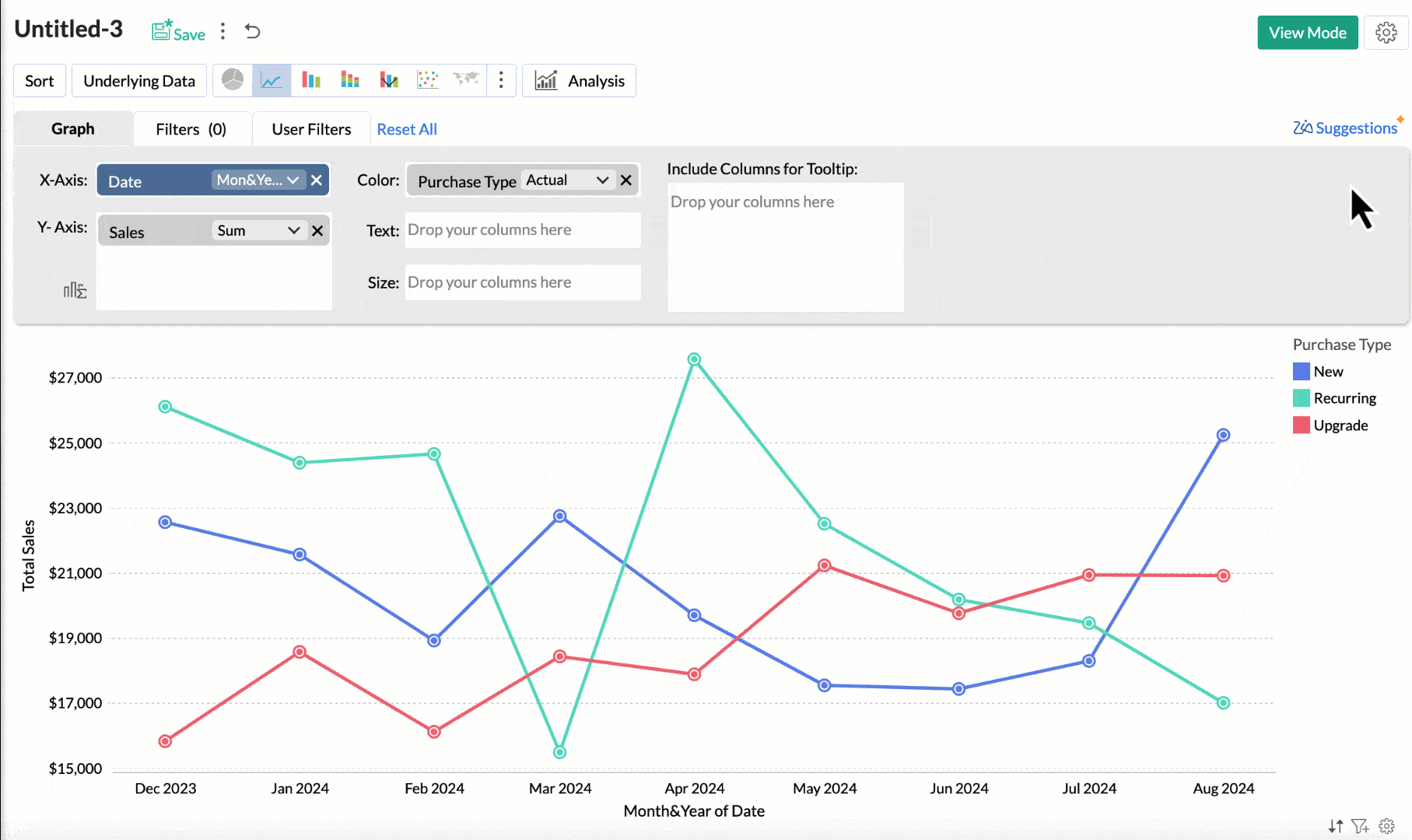Switch to the stacked bar chart icon
This screenshot has height=840, width=1412.
coord(350,80)
